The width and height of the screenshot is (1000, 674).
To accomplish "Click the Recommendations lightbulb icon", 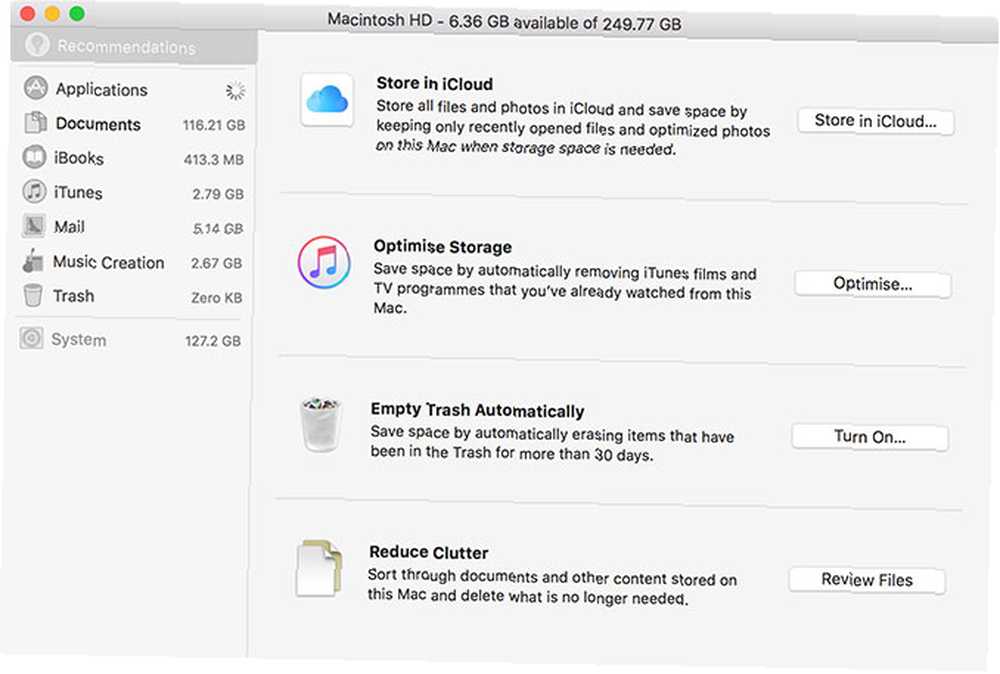I will click(37, 45).
